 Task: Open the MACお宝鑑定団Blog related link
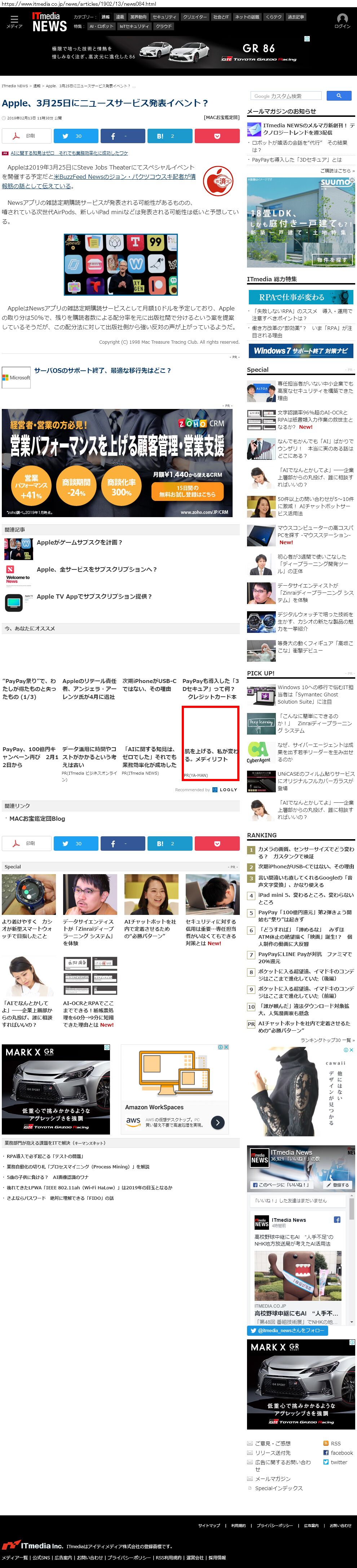37,819
